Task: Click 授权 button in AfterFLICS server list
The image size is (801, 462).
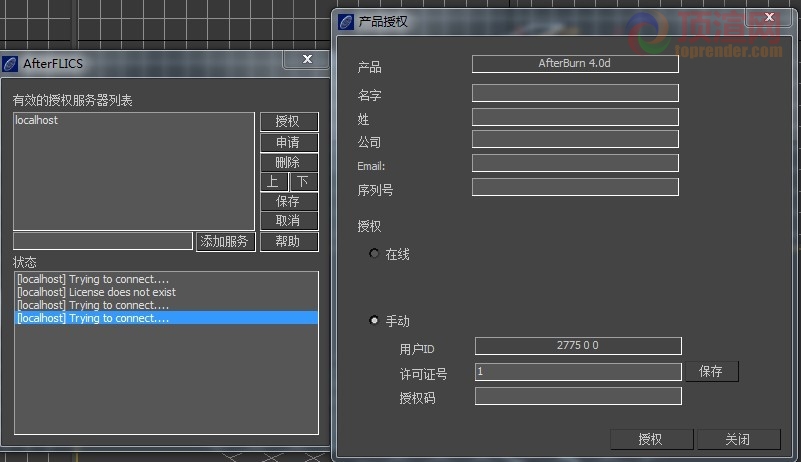Action: pos(289,122)
